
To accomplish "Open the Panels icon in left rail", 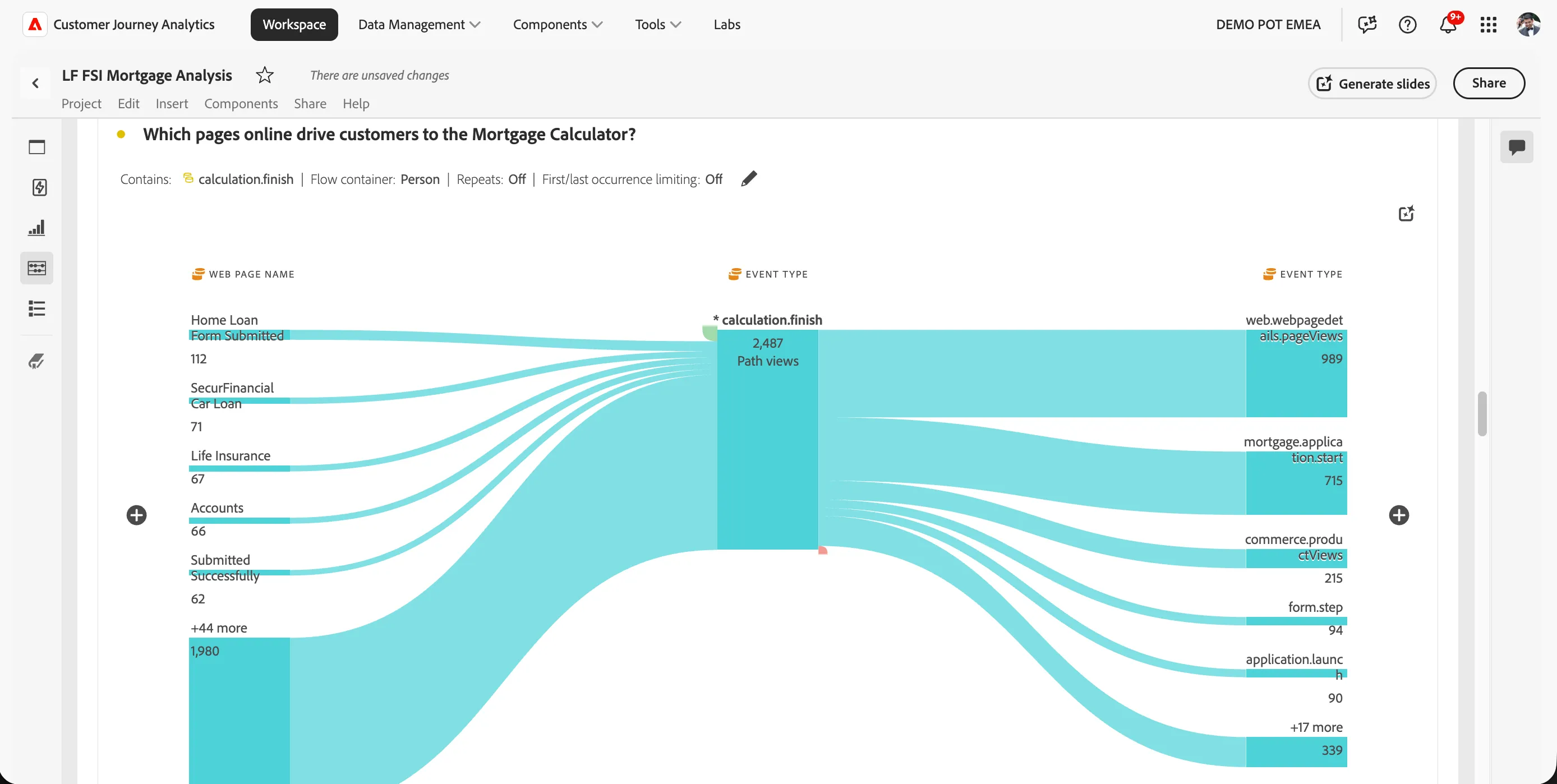I will click(x=37, y=147).
